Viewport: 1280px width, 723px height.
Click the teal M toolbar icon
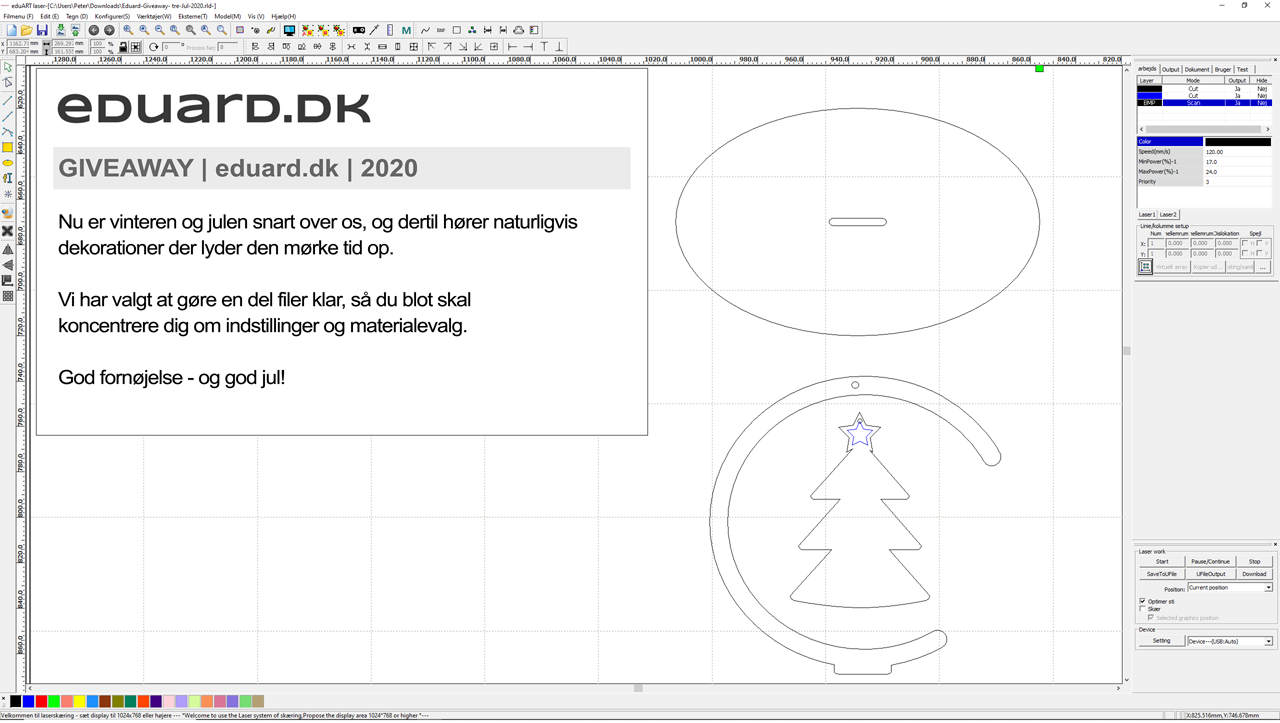tap(406, 31)
